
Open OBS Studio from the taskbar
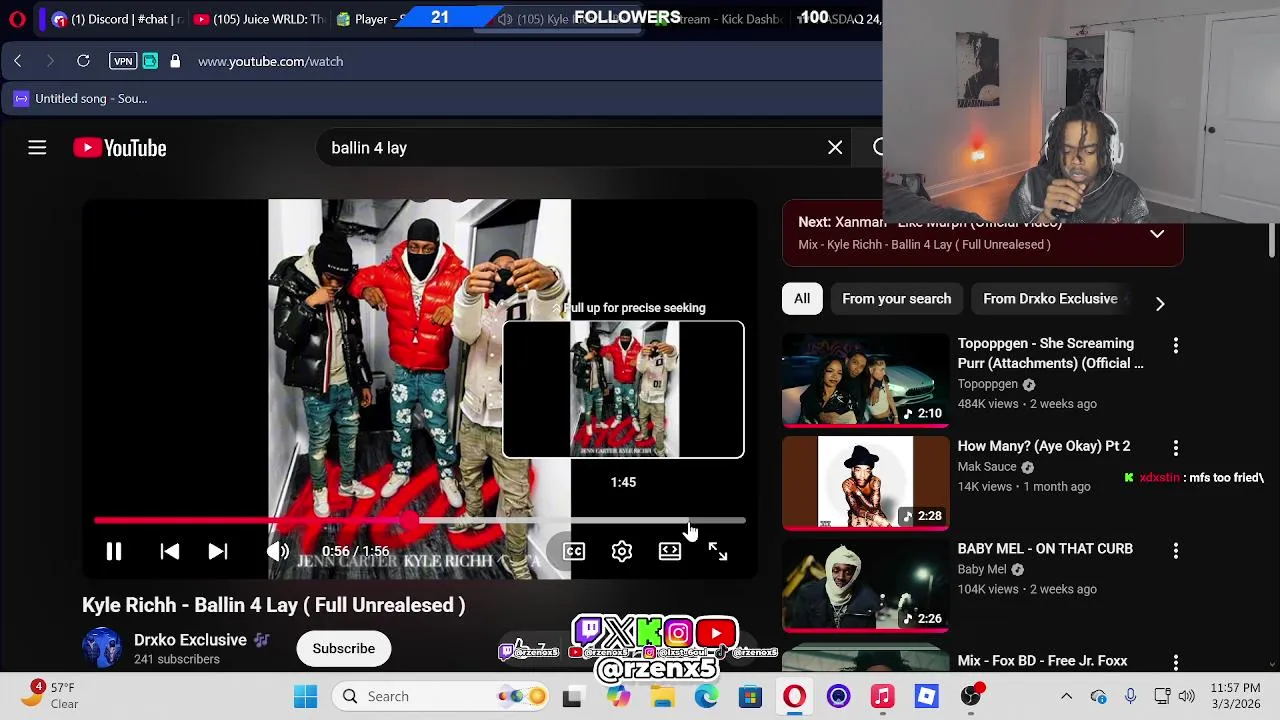coord(971,697)
